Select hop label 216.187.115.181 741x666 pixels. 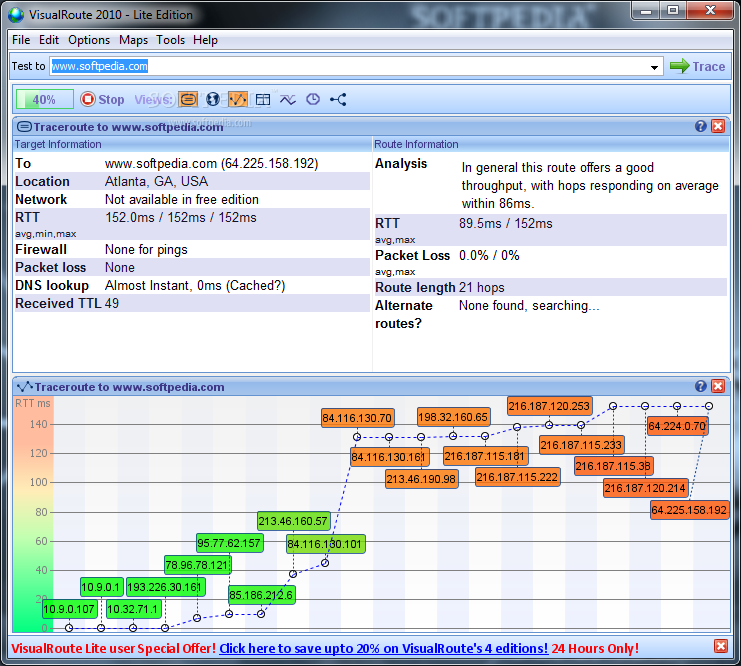485,456
